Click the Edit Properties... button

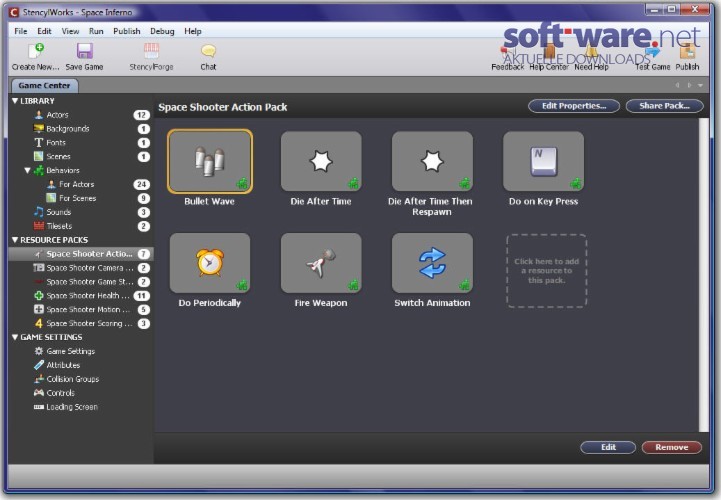click(x=574, y=106)
